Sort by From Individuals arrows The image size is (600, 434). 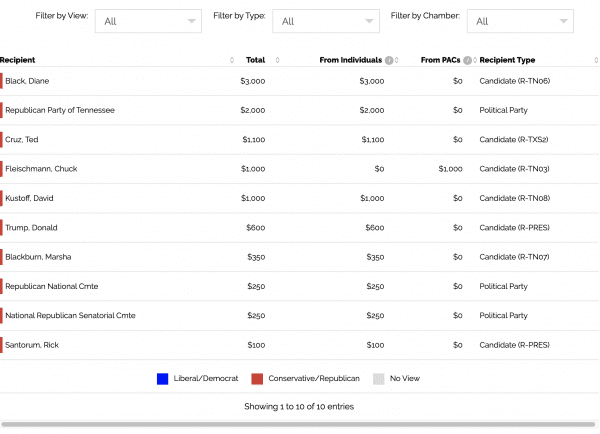point(397,60)
